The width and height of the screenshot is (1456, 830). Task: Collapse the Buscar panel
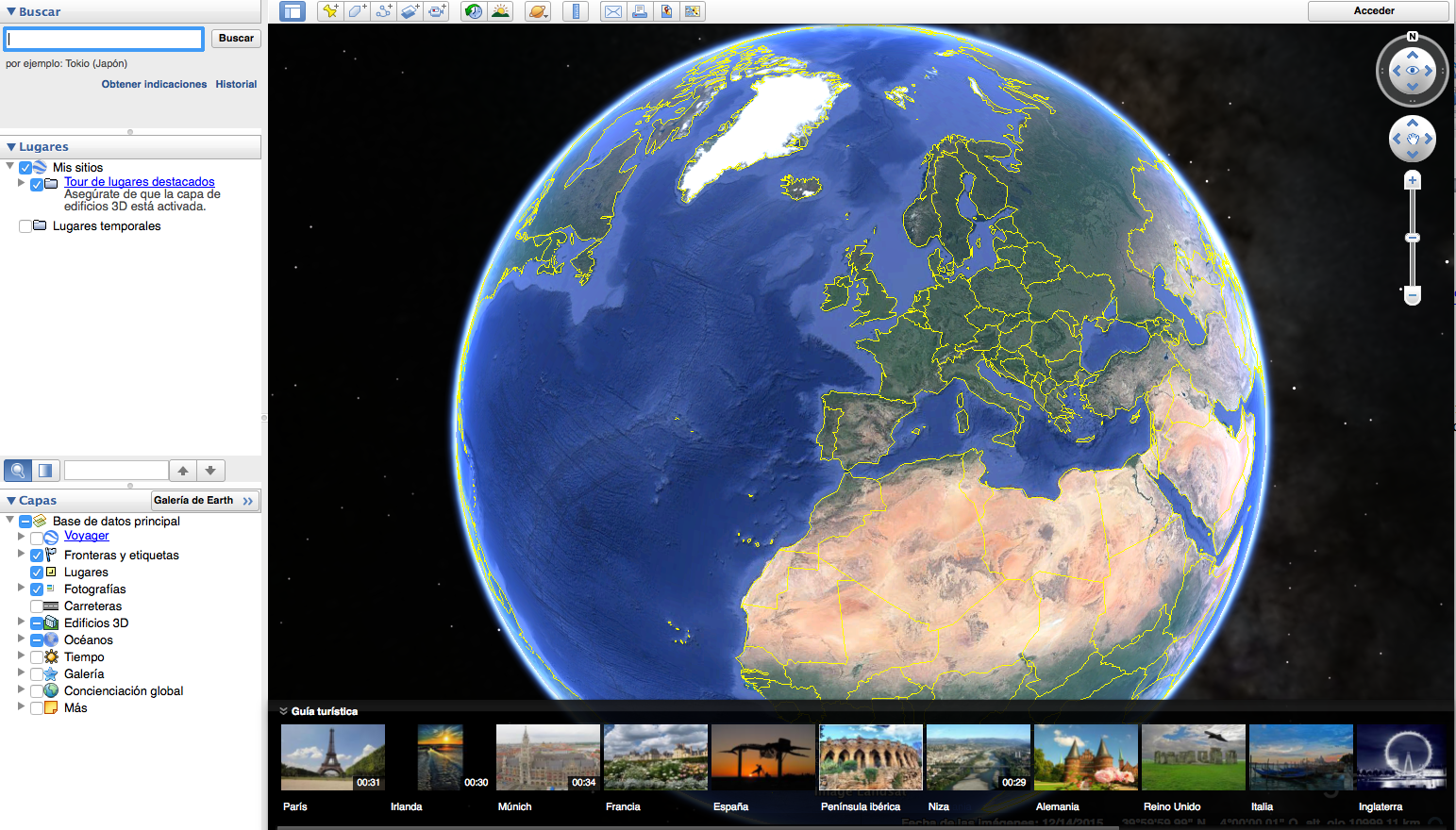11,12
